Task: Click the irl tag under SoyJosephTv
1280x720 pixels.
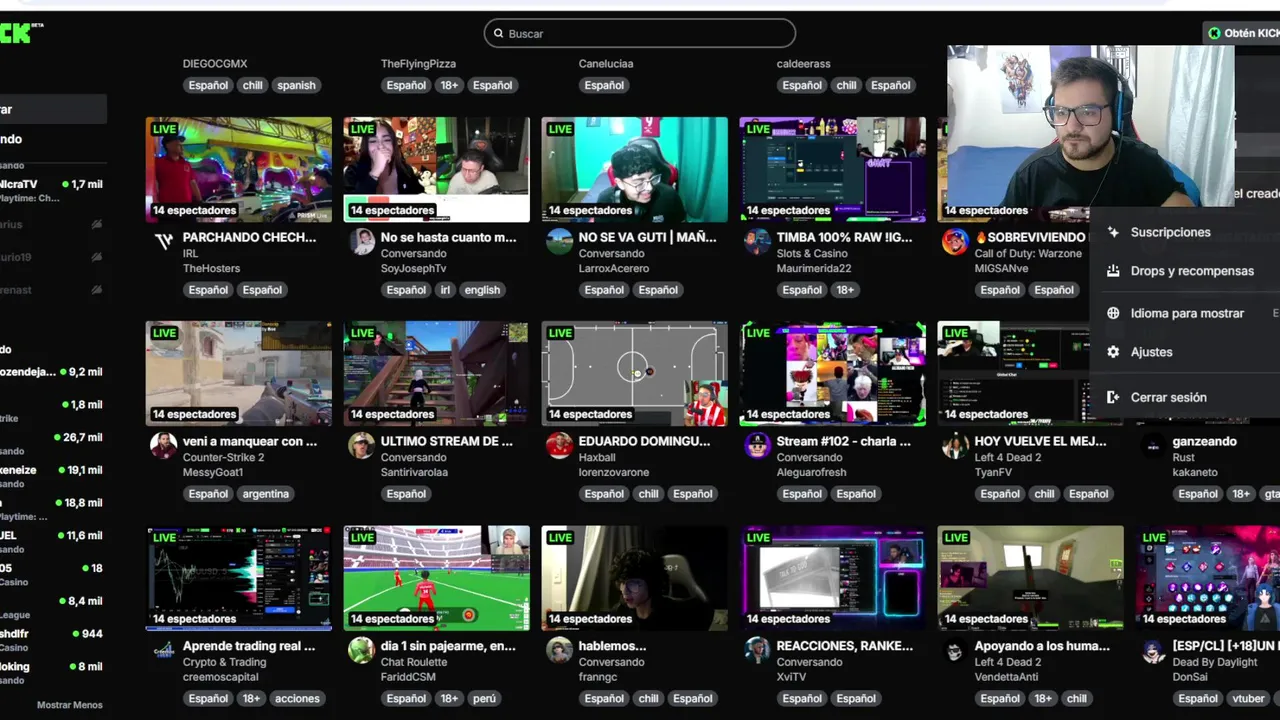Action: tap(446, 290)
